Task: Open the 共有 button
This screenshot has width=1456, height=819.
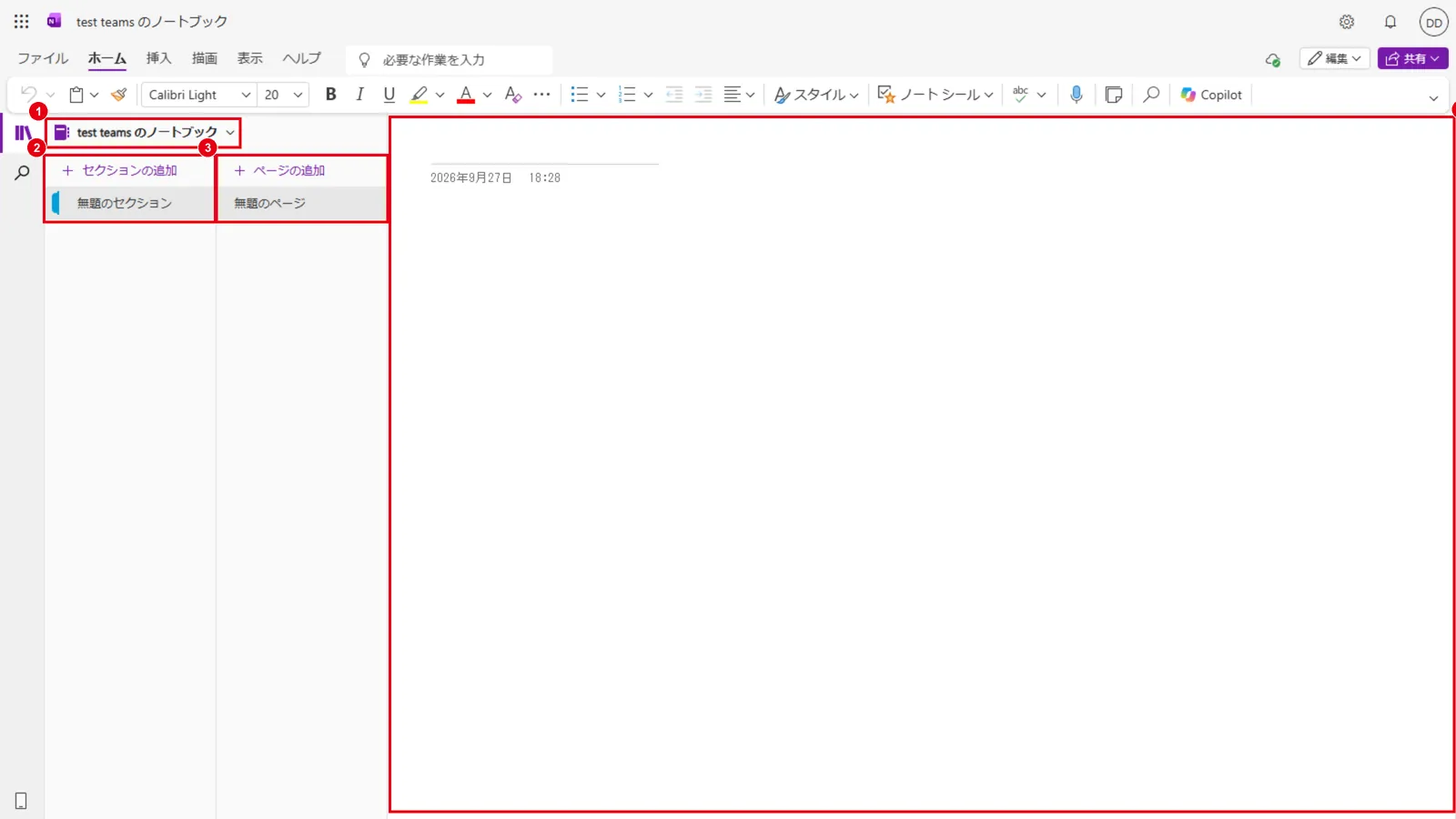Action: click(1412, 58)
